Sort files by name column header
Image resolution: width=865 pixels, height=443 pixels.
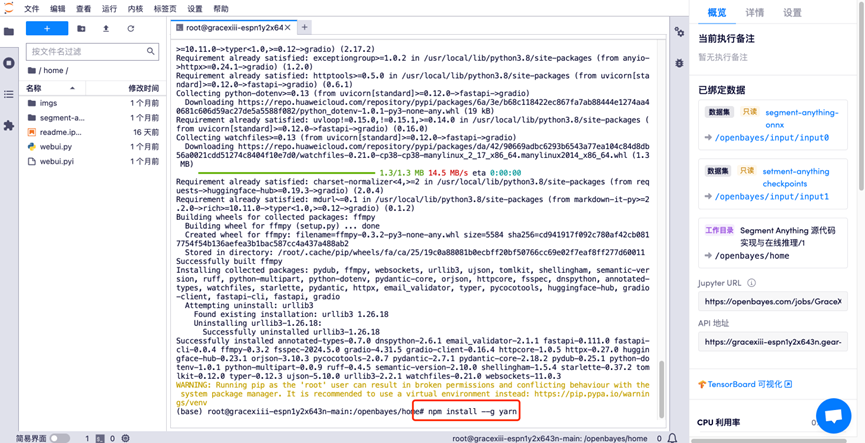[x=52, y=88]
